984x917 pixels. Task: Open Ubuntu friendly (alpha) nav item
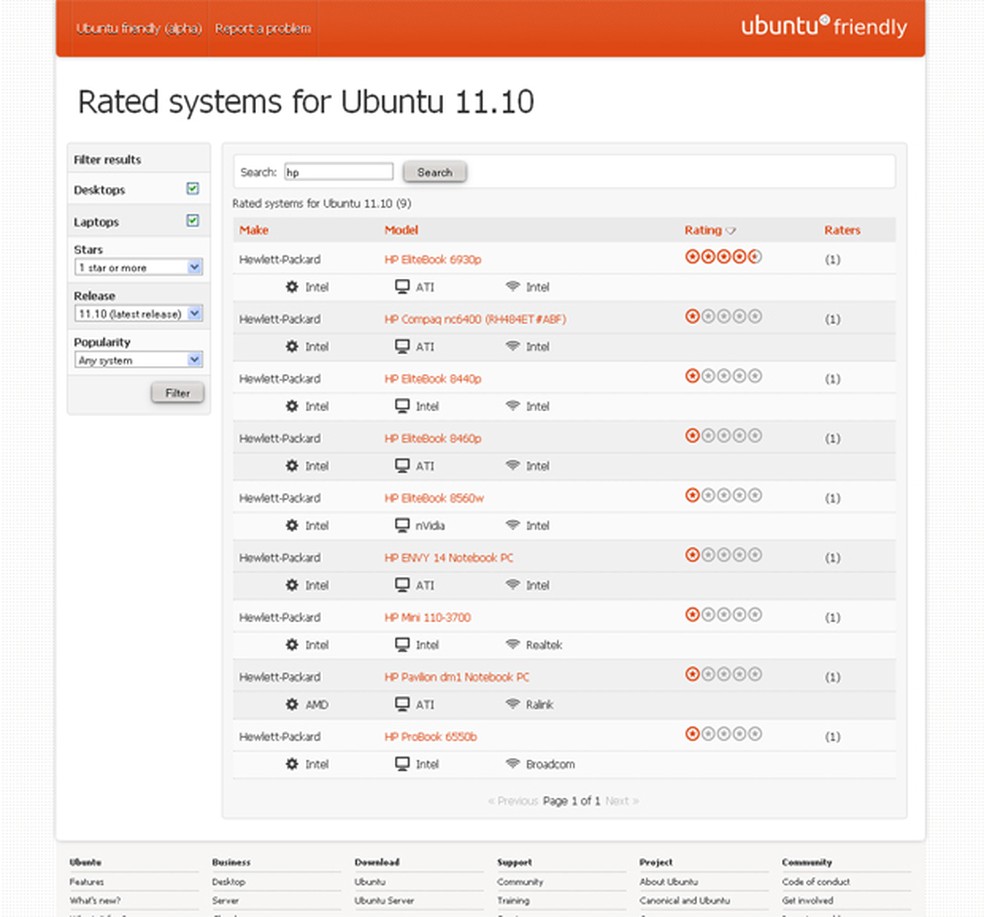pos(139,28)
